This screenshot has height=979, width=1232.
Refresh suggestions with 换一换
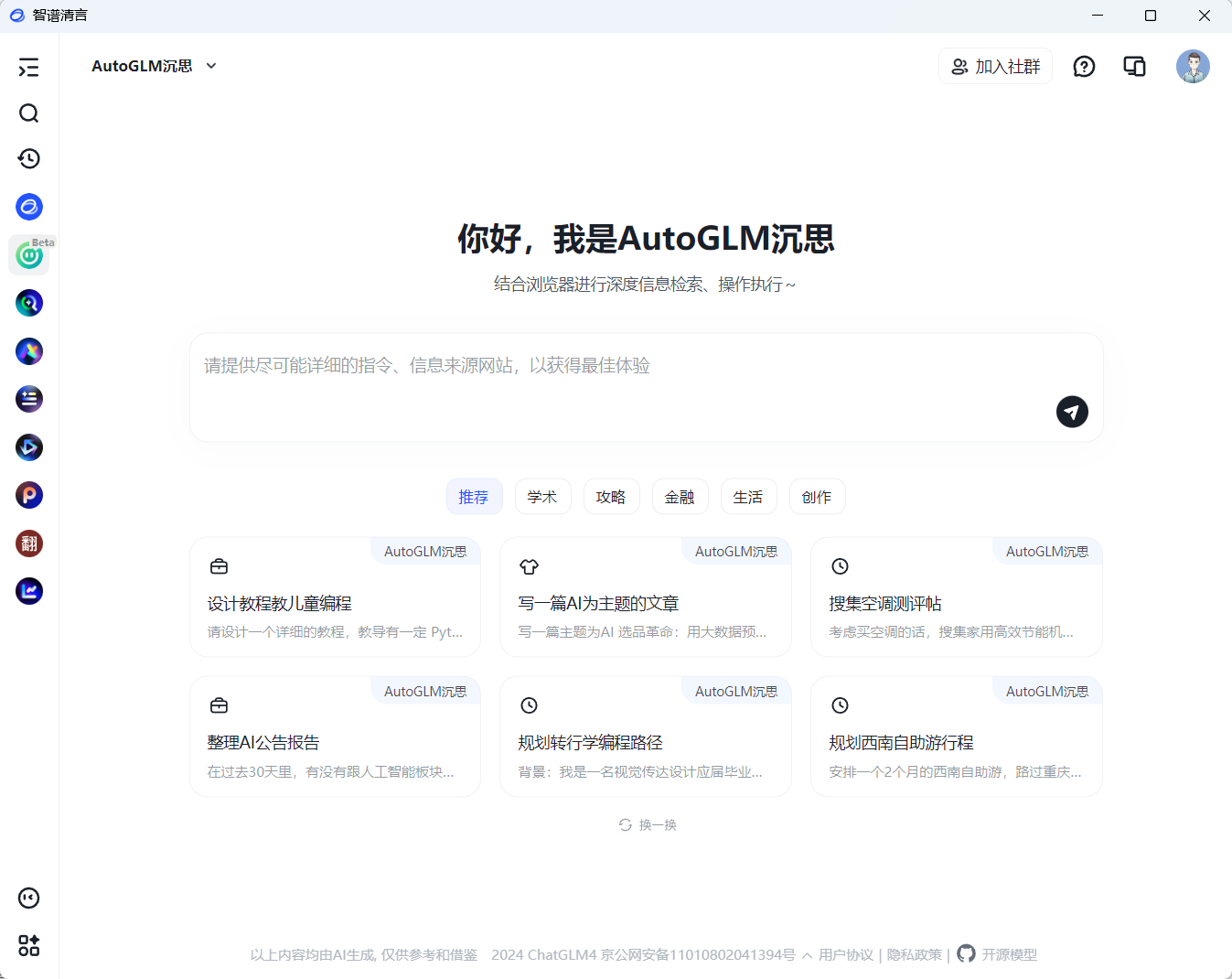click(x=647, y=824)
